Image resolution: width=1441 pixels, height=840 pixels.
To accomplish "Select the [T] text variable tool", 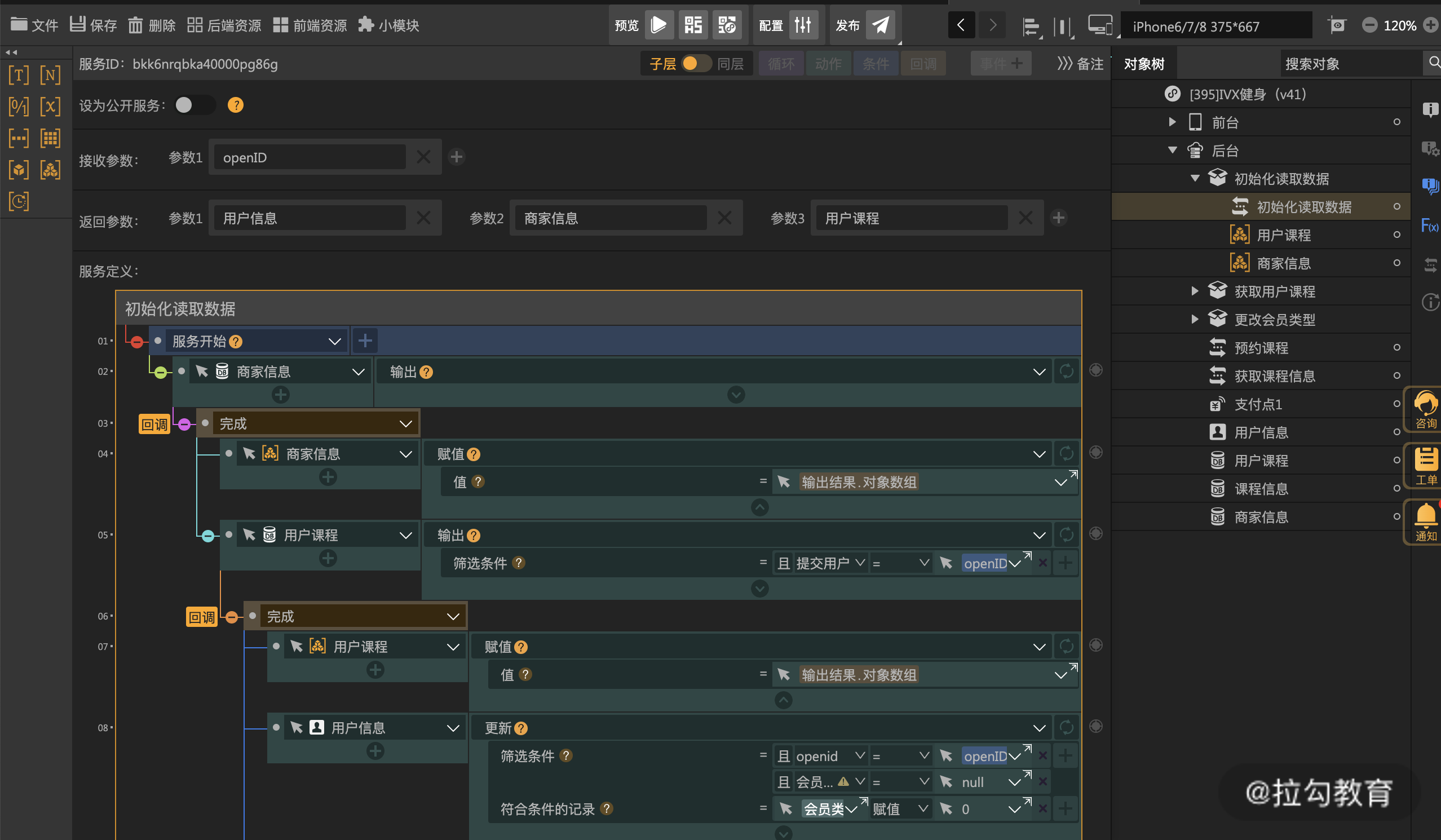I will click(x=18, y=74).
